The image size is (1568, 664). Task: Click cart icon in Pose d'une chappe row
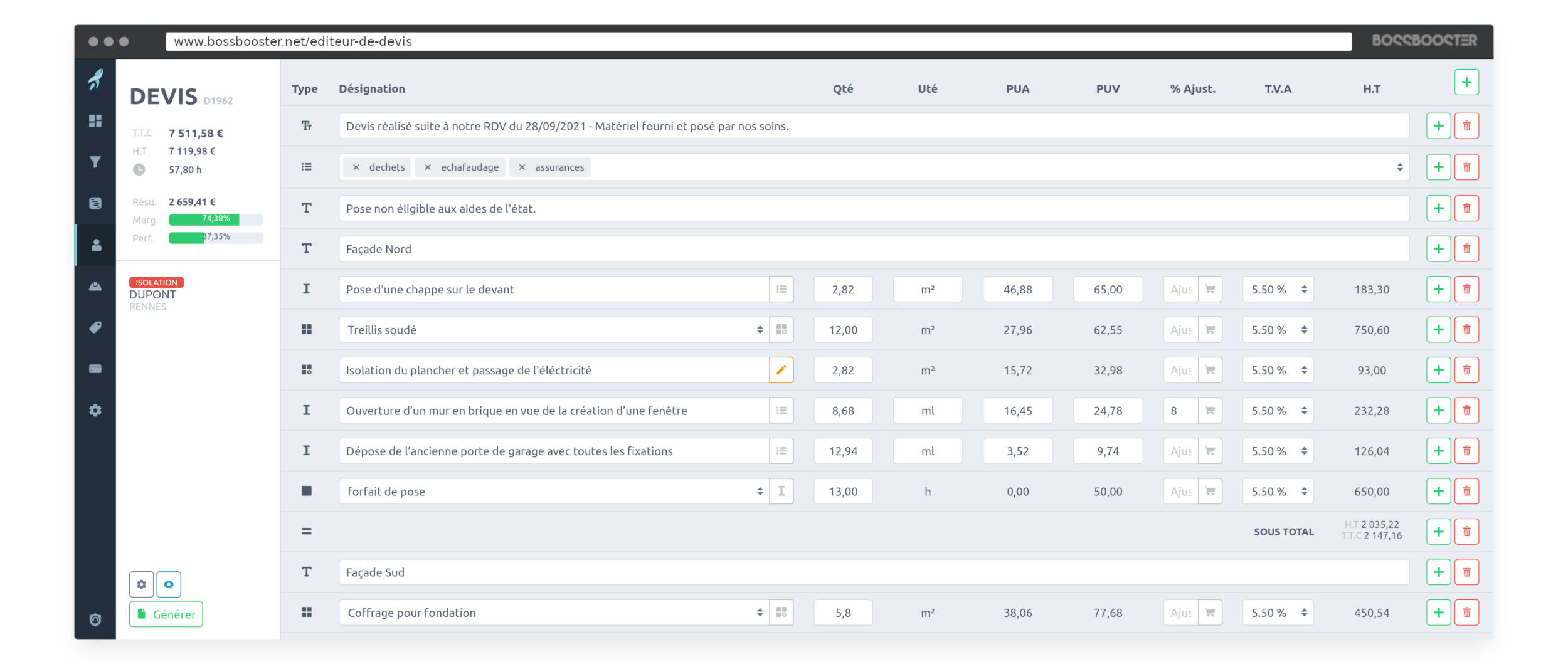point(1210,289)
